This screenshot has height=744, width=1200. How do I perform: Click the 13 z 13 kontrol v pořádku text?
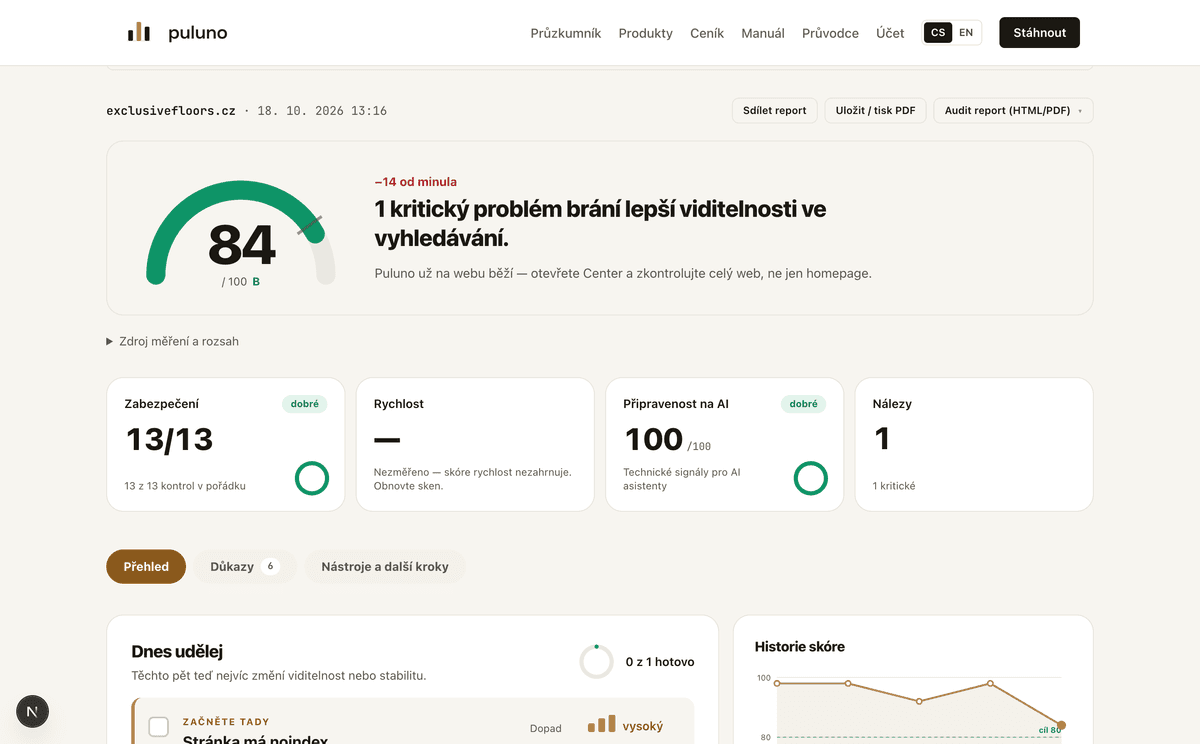pos(185,486)
